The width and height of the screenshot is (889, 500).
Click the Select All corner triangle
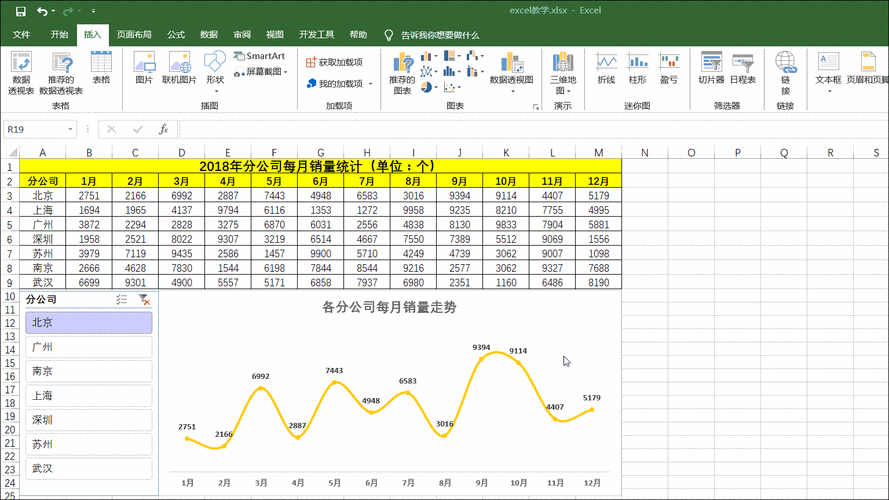[x=11, y=152]
